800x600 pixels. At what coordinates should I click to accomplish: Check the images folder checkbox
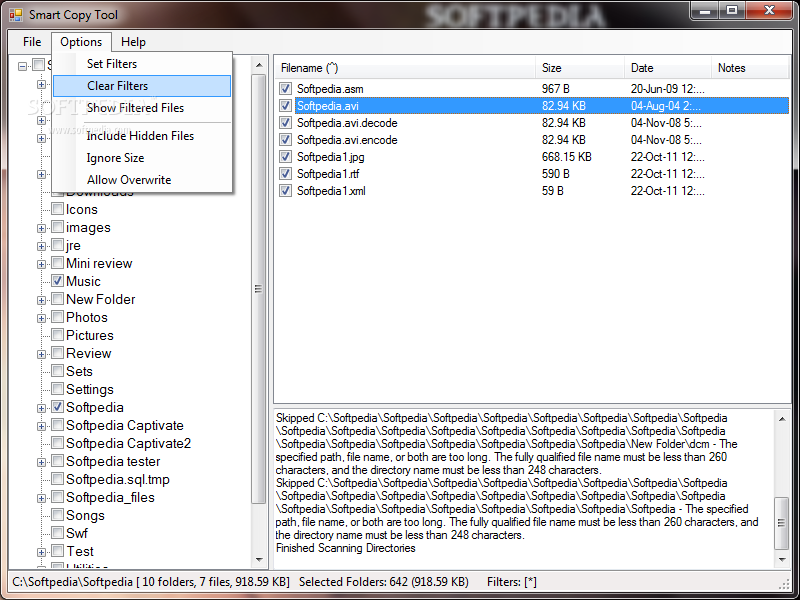(58, 227)
